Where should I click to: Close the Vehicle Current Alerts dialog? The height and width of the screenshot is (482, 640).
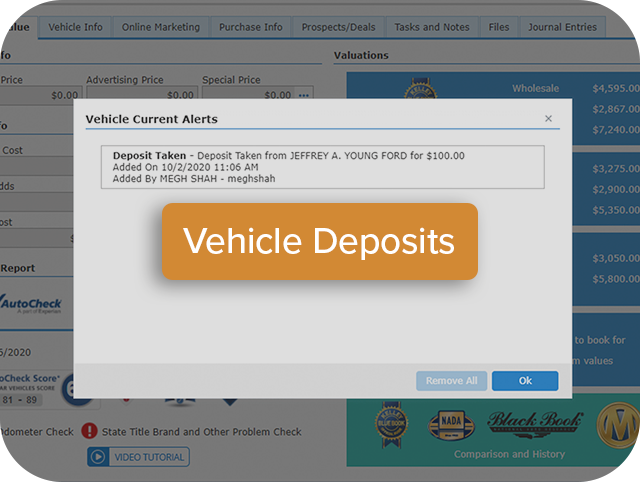(x=548, y=119)
